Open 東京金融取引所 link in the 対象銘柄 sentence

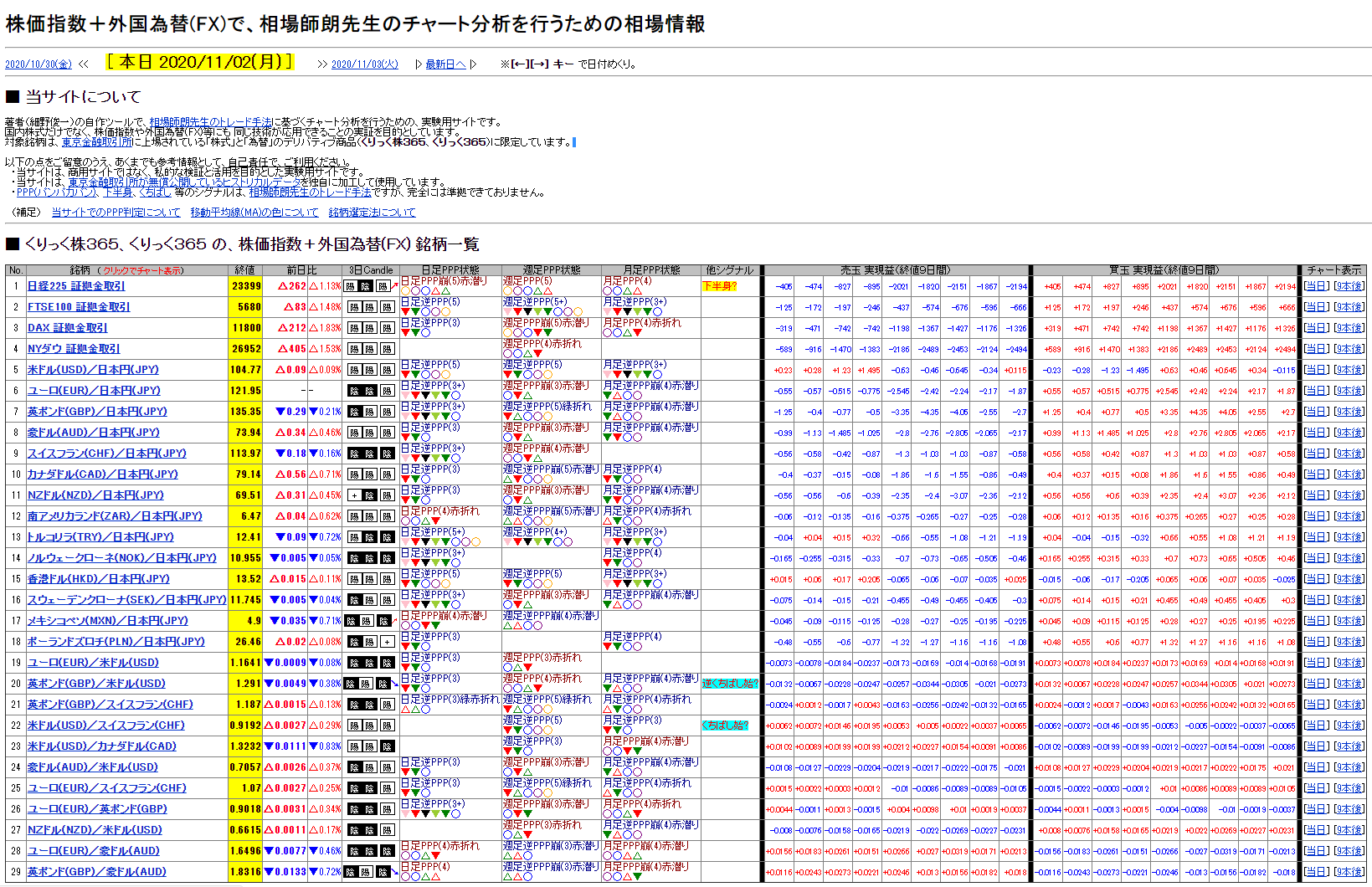coord(97,142)
